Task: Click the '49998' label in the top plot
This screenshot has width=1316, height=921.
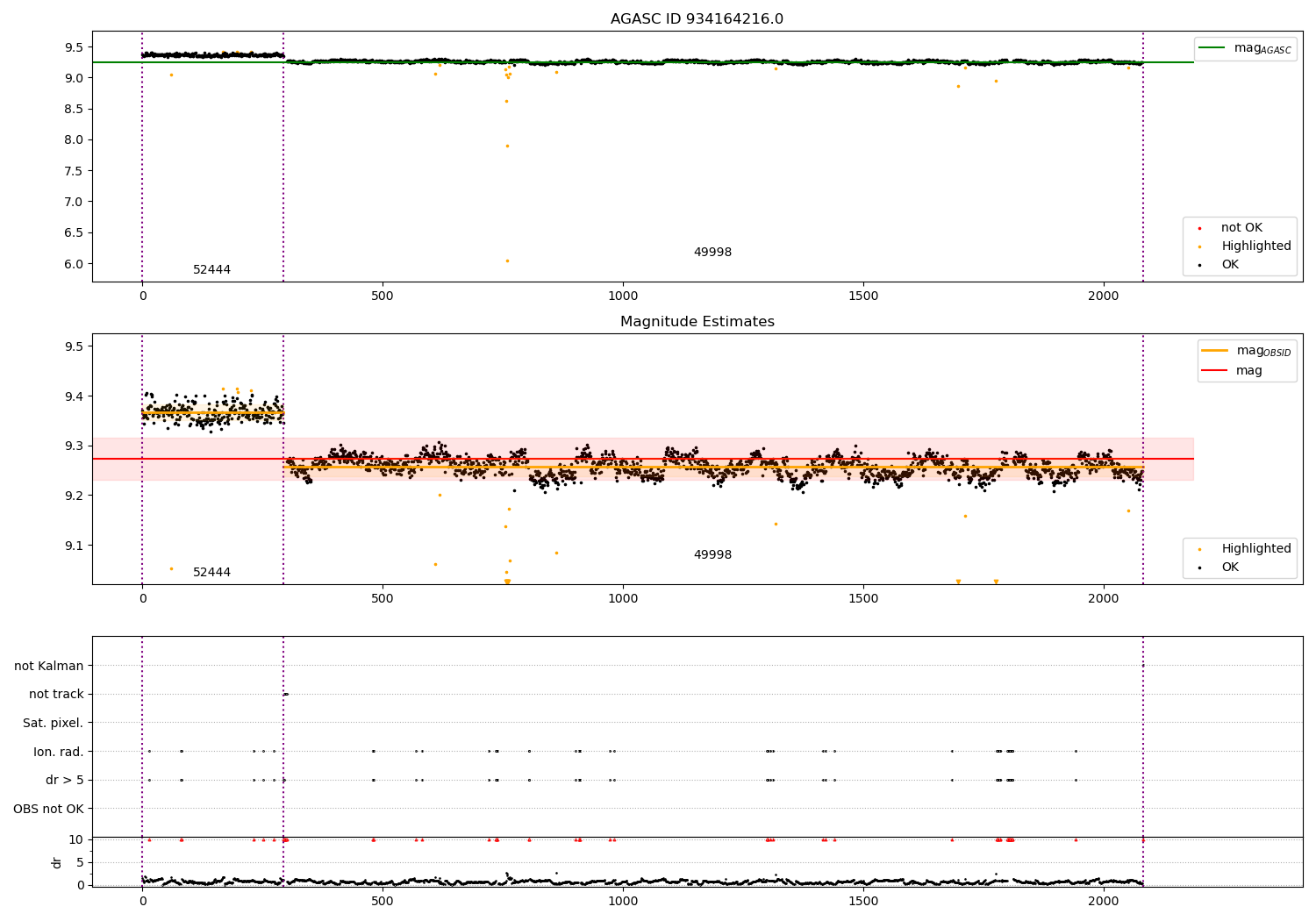Action: (x=712, y=253)
